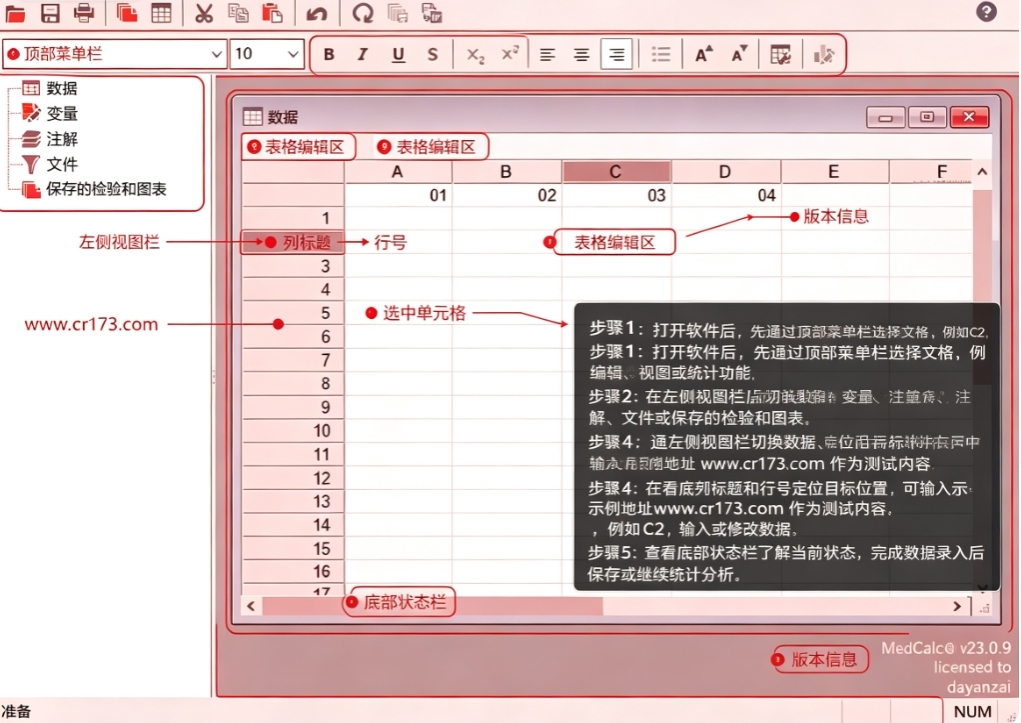Image resolution: width=1021 pixels, height=723 pixels.
Task: Print with the printer toolbar icon
Action: click(83, 13)
